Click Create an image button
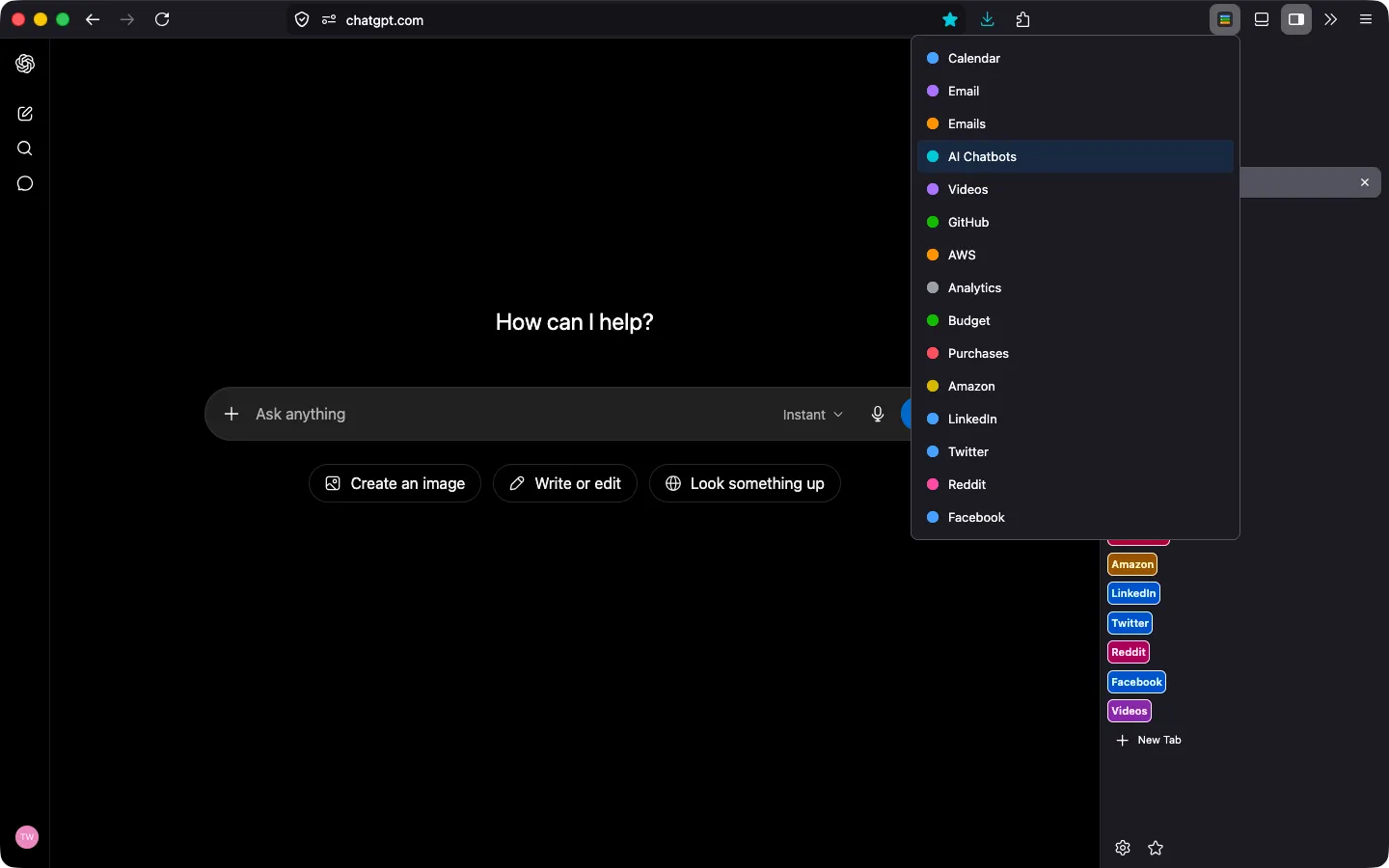Viewport: 1389px width, 868px height. (x=395, y=483)
